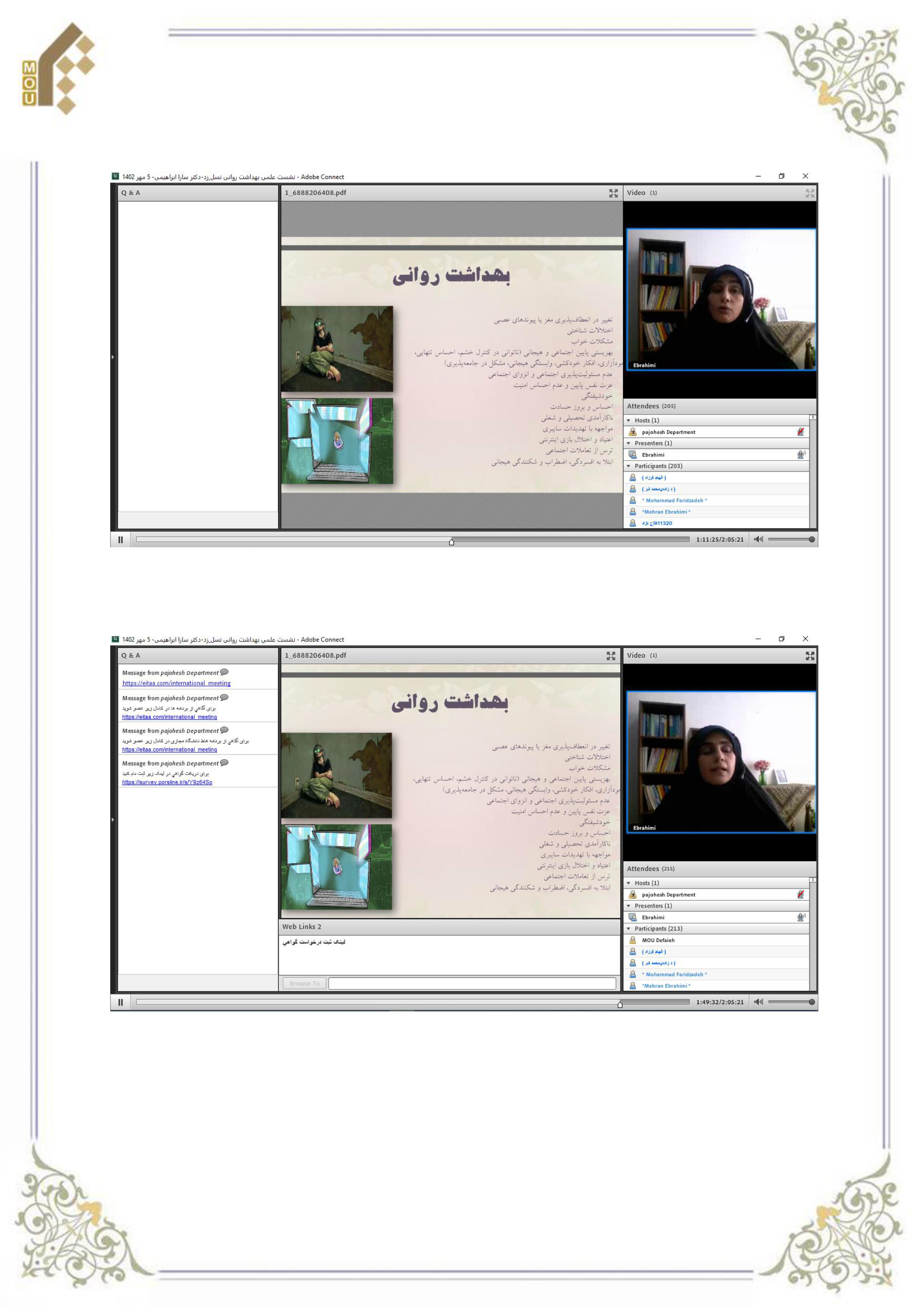924x1306 pixels.
Task: Select Mehran Ebrahimi under Participants (203)
Action: [x=716, y=512]
